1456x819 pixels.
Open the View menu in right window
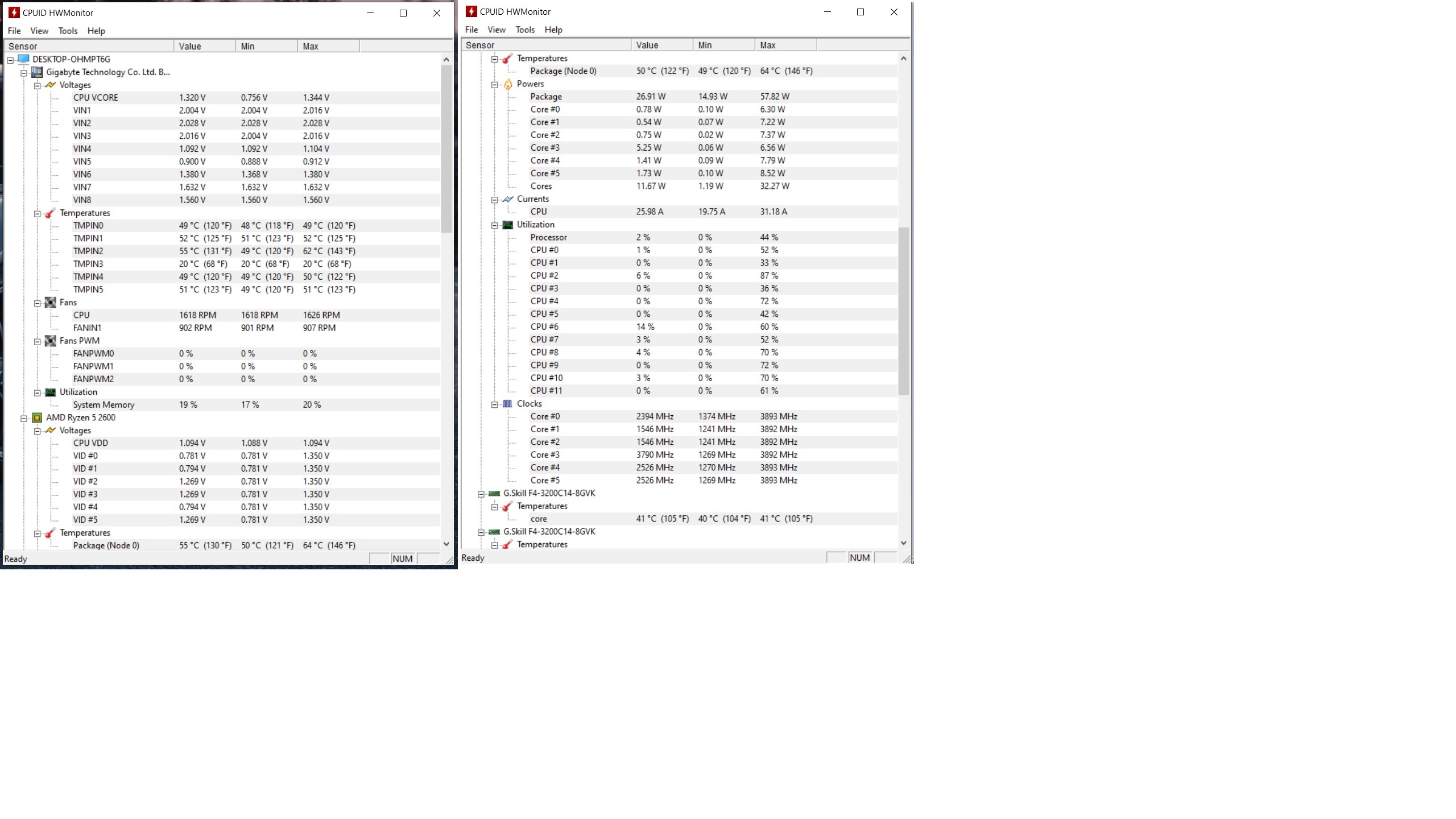pyautogui.click(x=496, y=30)
